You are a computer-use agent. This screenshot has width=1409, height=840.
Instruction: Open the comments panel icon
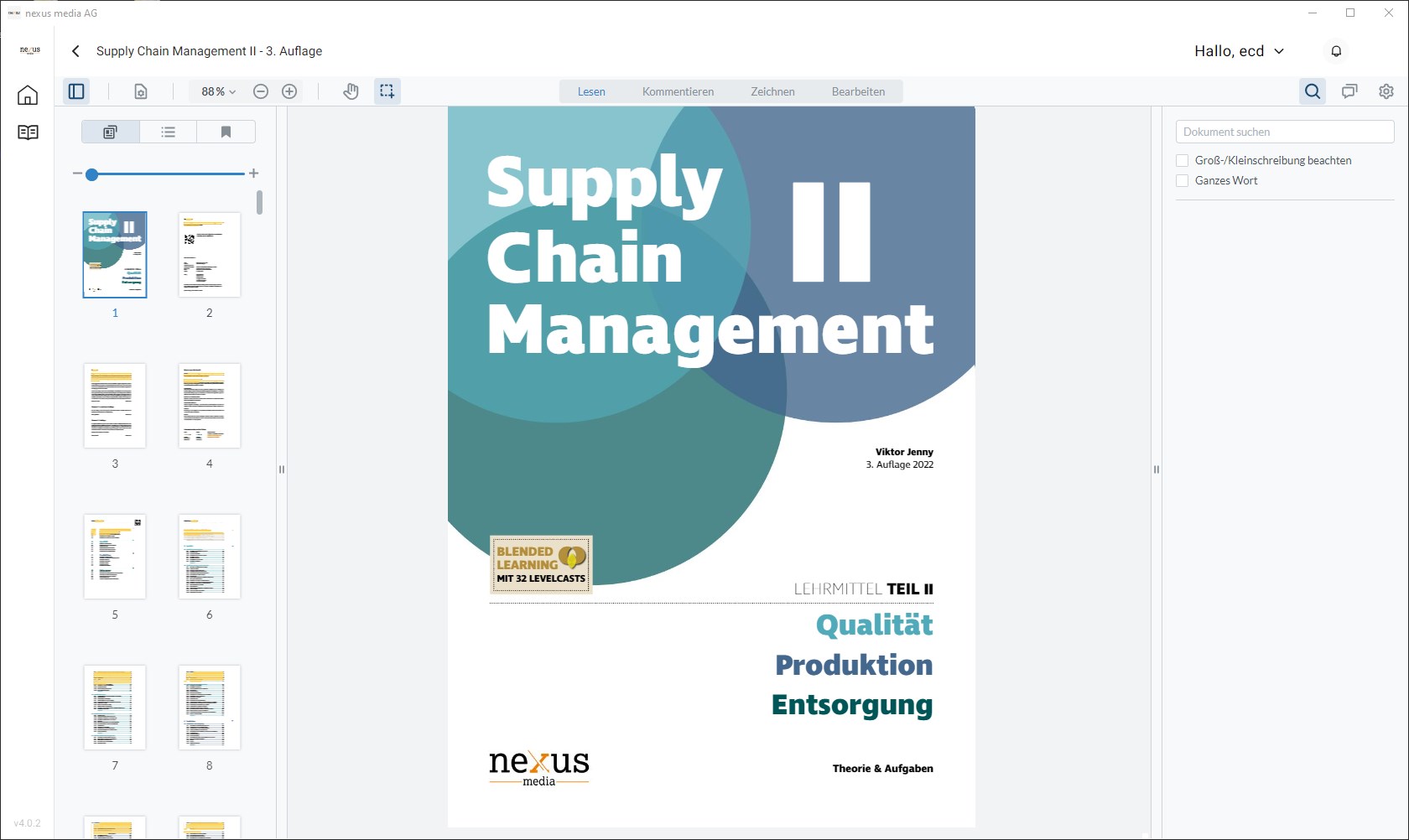[1349, 91]
